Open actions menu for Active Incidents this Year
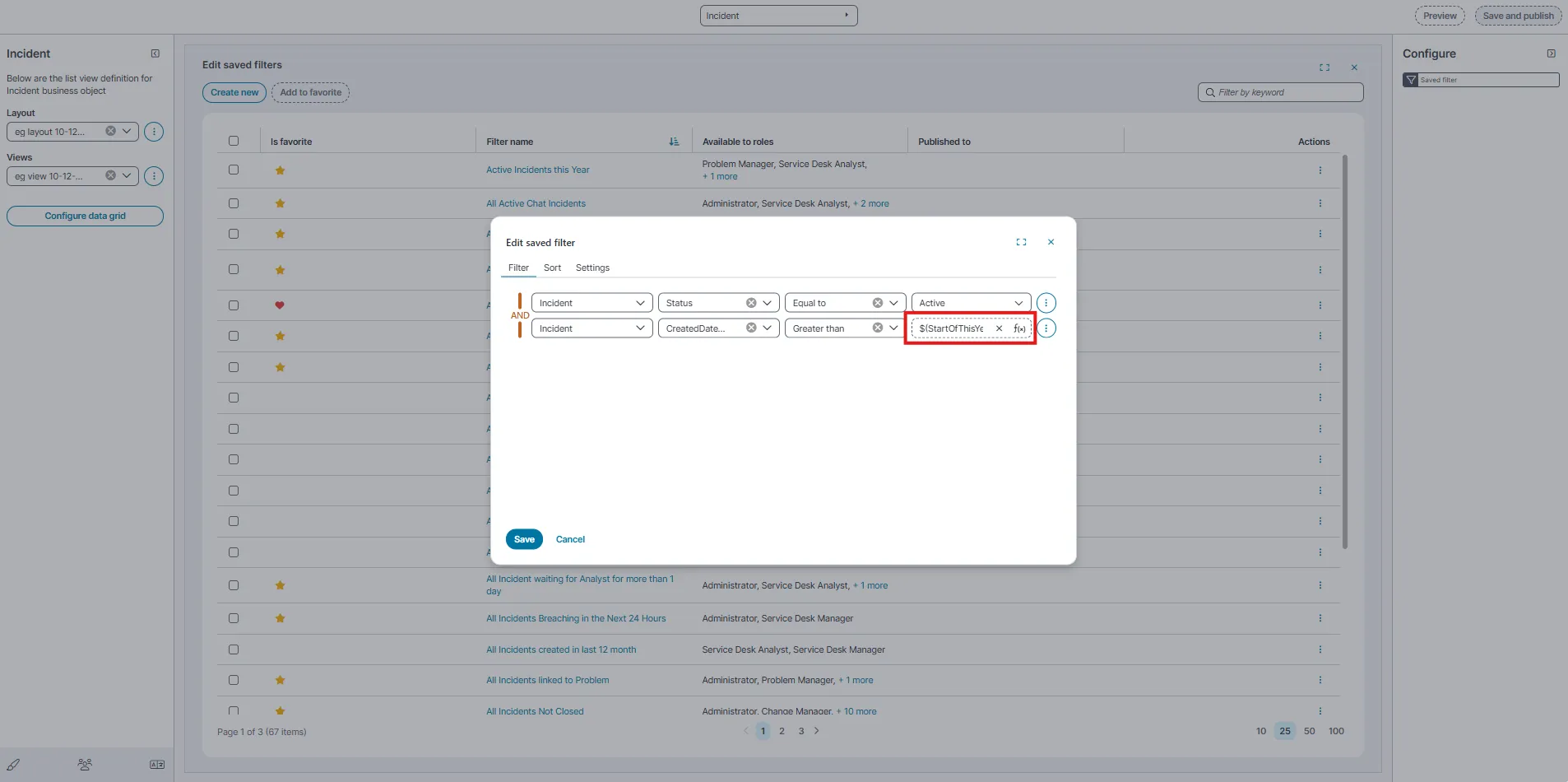Image resolution: width=1568 pixels, height=782 pixels. click(x=1320, y=170)
